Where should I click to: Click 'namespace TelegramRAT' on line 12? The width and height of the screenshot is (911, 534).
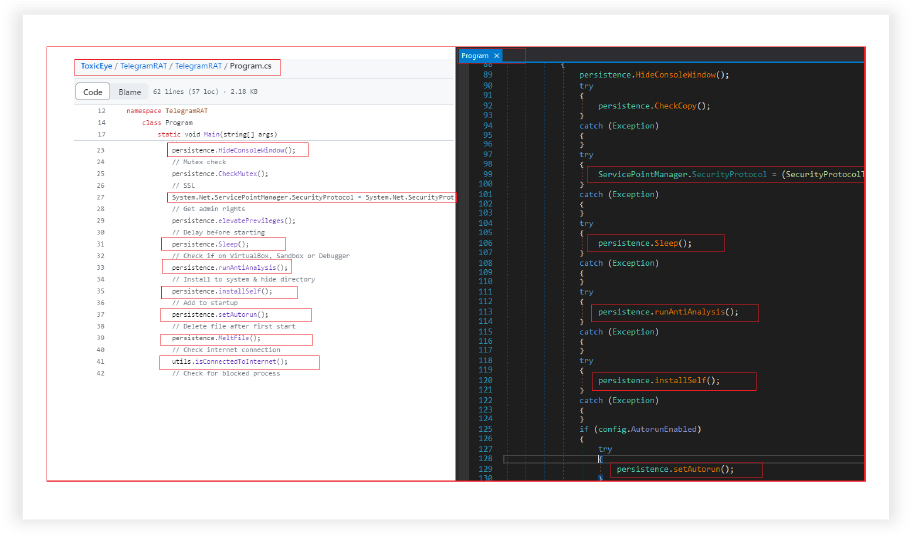coord(167,111)
